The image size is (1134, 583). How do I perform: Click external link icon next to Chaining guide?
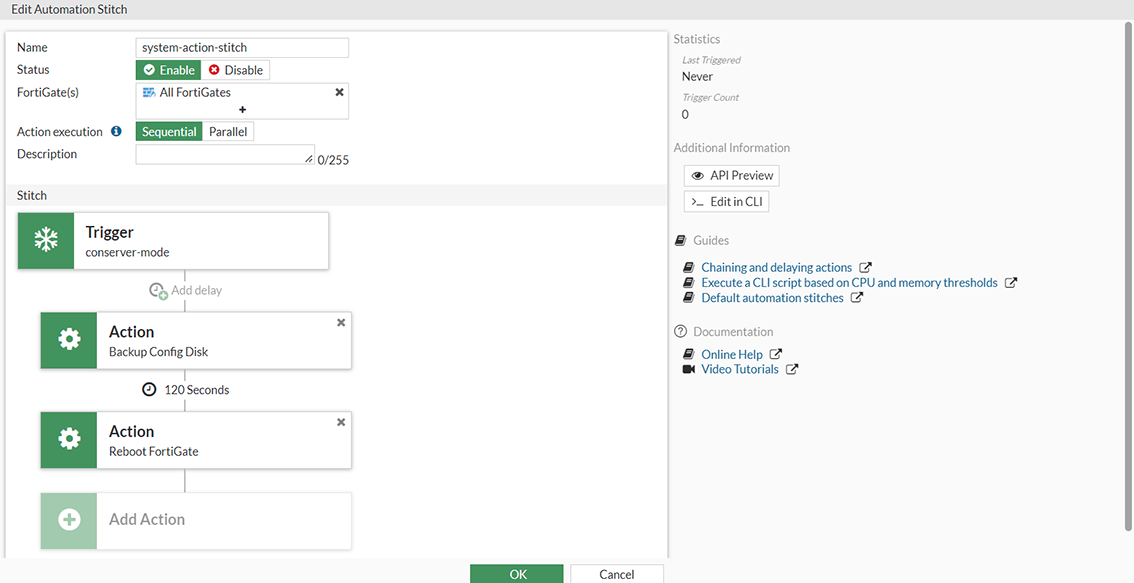click(865, 268)
